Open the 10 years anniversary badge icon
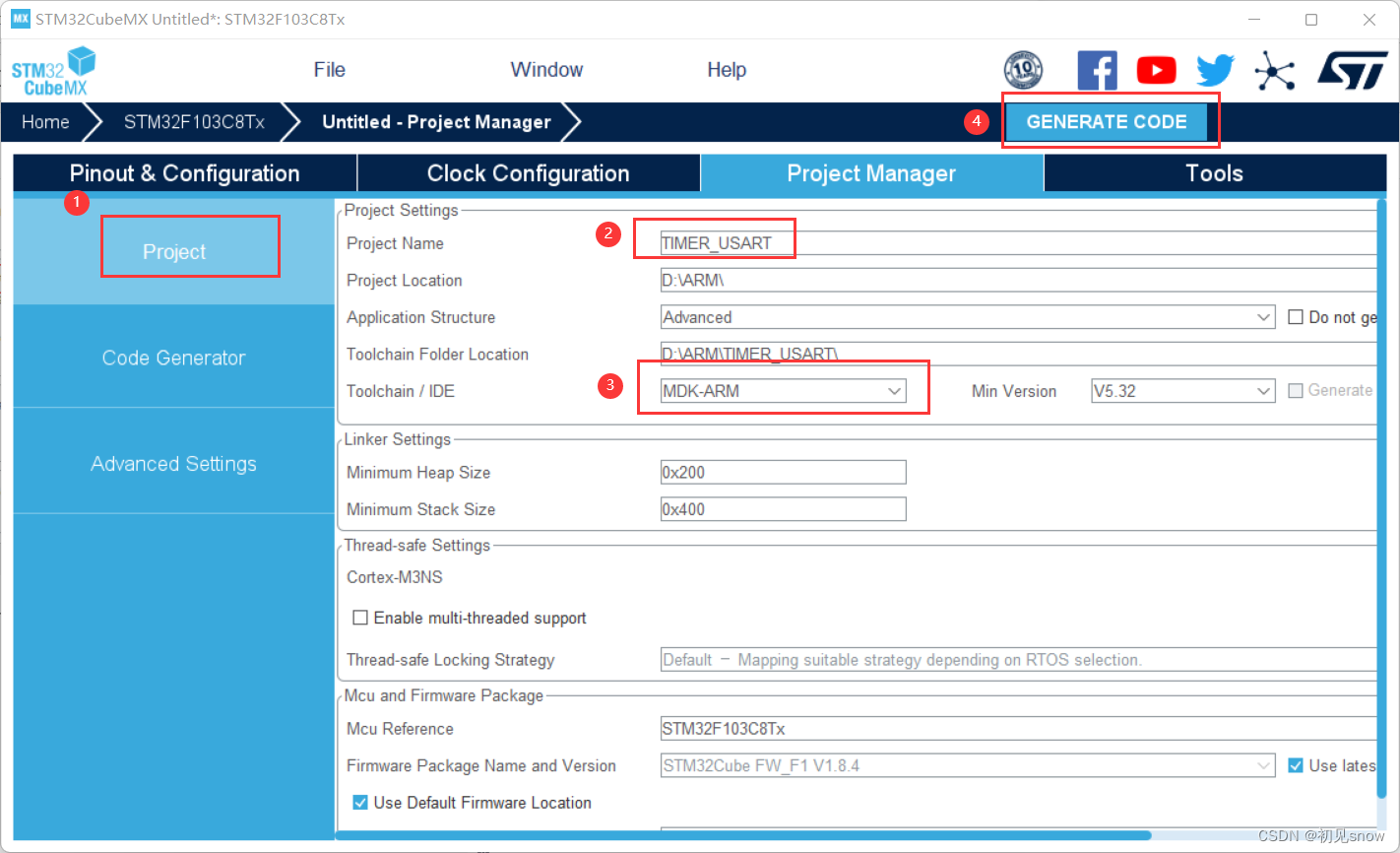Viewport: 1400px width, 853px height. pos(1023,70)
